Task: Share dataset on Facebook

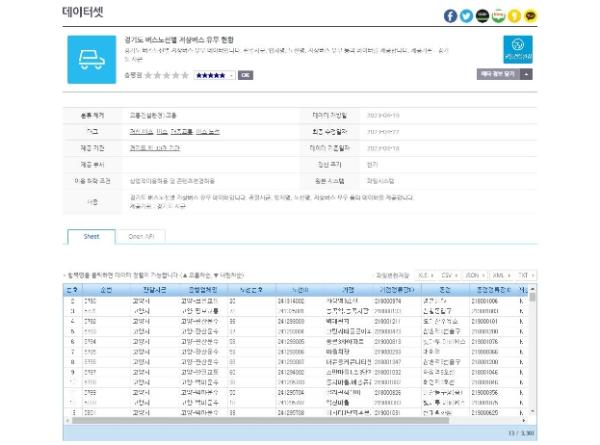Action: pyautogui.click(x=451, y=16)
